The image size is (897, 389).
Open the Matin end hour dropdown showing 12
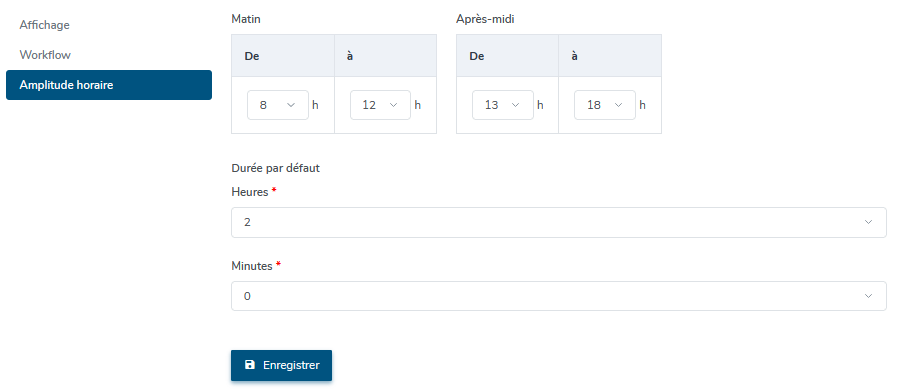pos(380,105)
